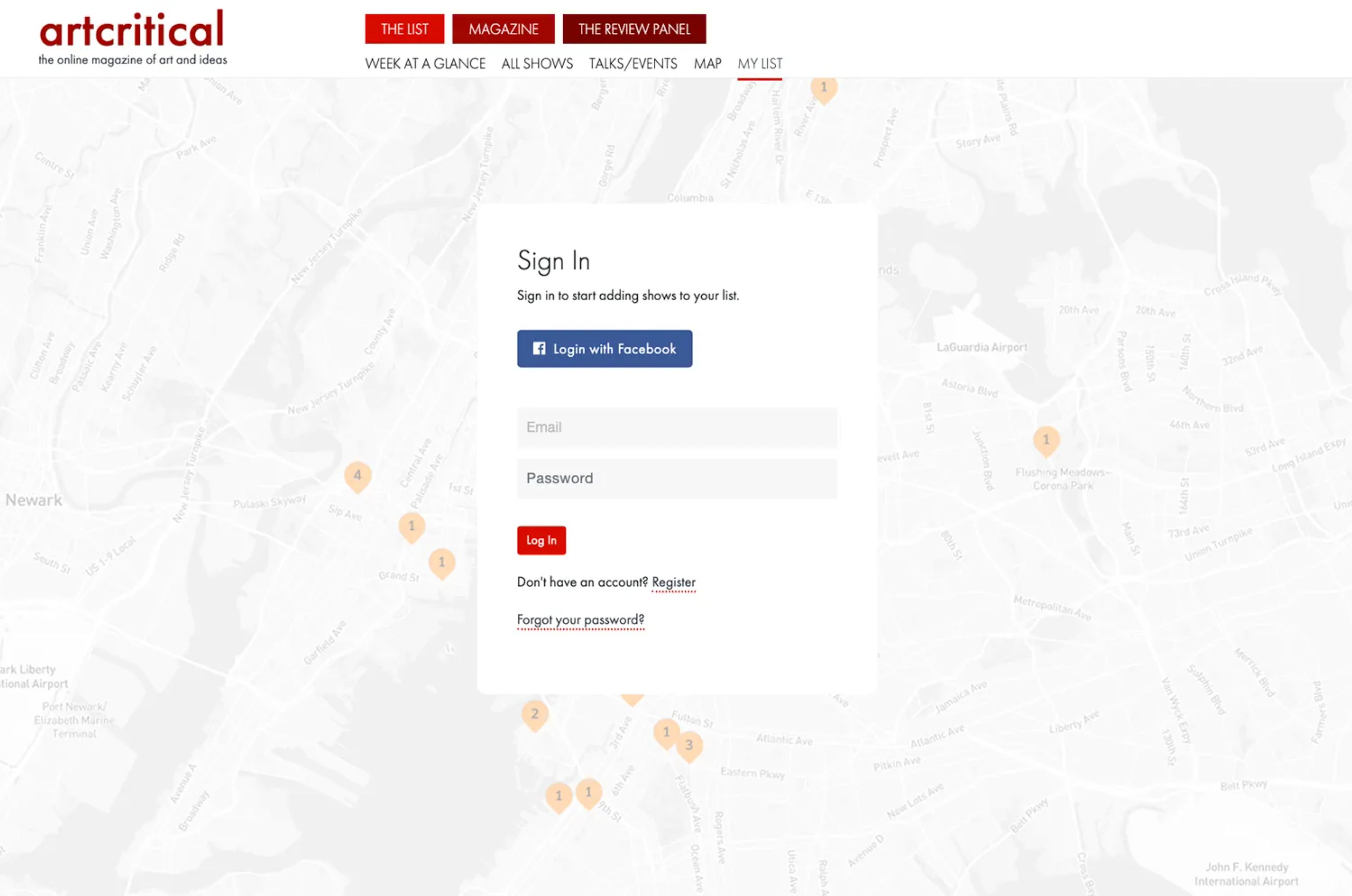Click the map marker near Grand St
This screenshot has height=896, width=1352.
442,562
